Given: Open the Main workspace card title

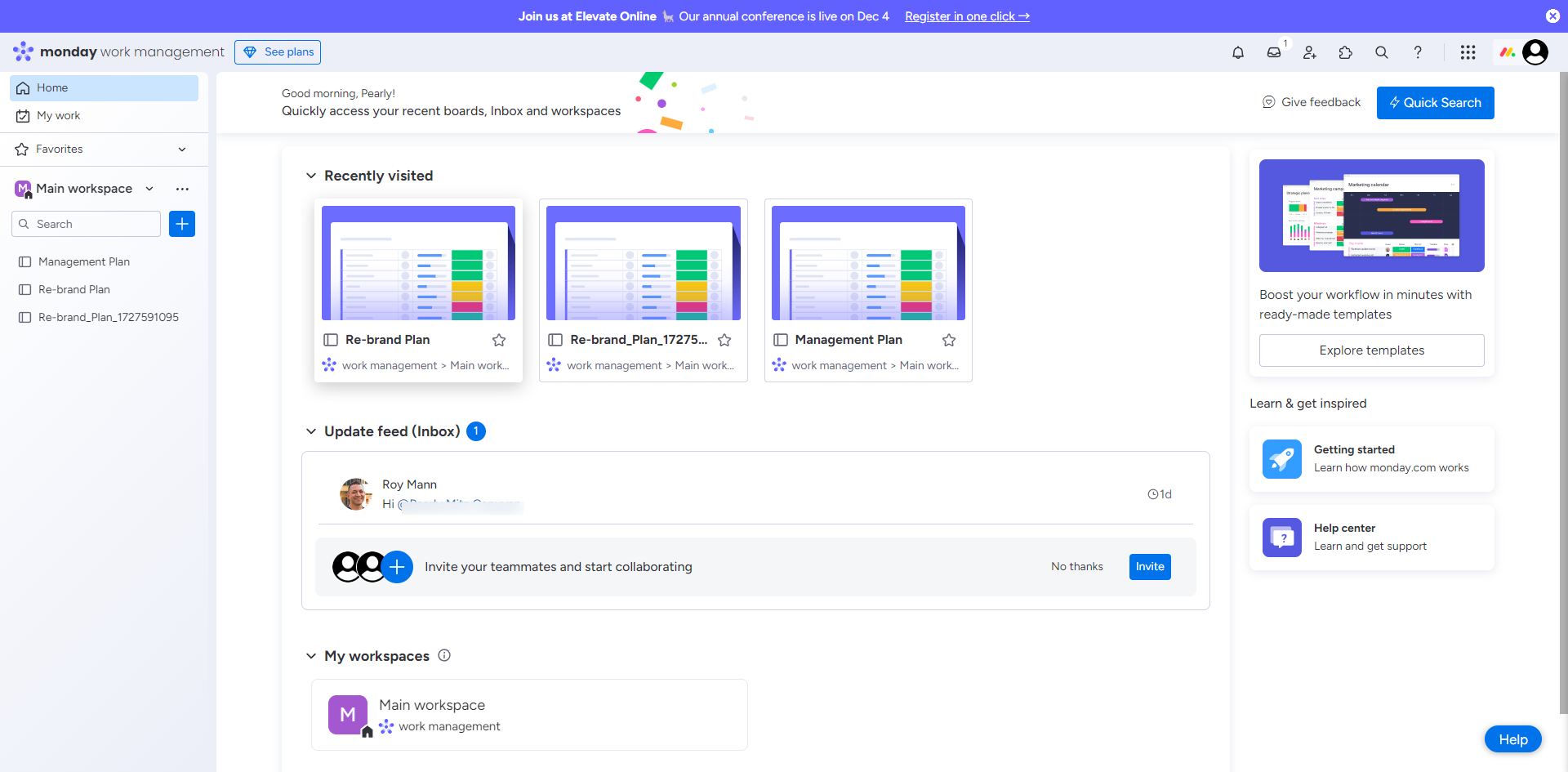Looking at the screenshot, I should [432, 705].
